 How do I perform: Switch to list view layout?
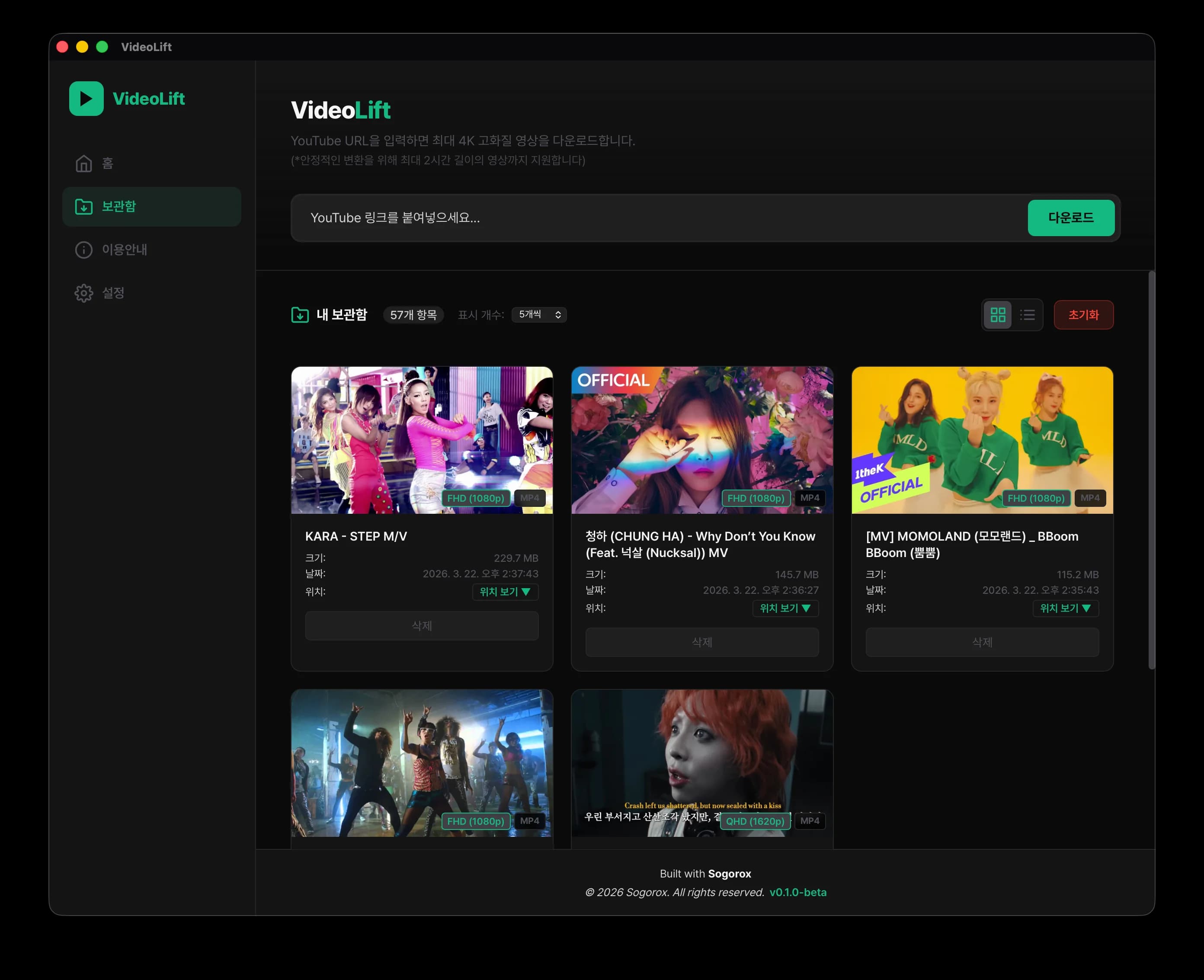coord(1027,314)
